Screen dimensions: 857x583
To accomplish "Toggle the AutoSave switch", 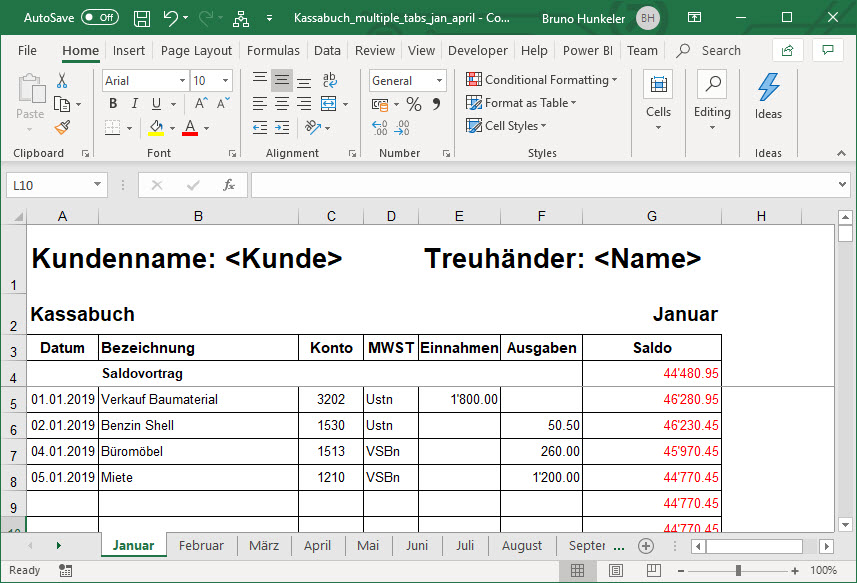I will click(99, 18).
